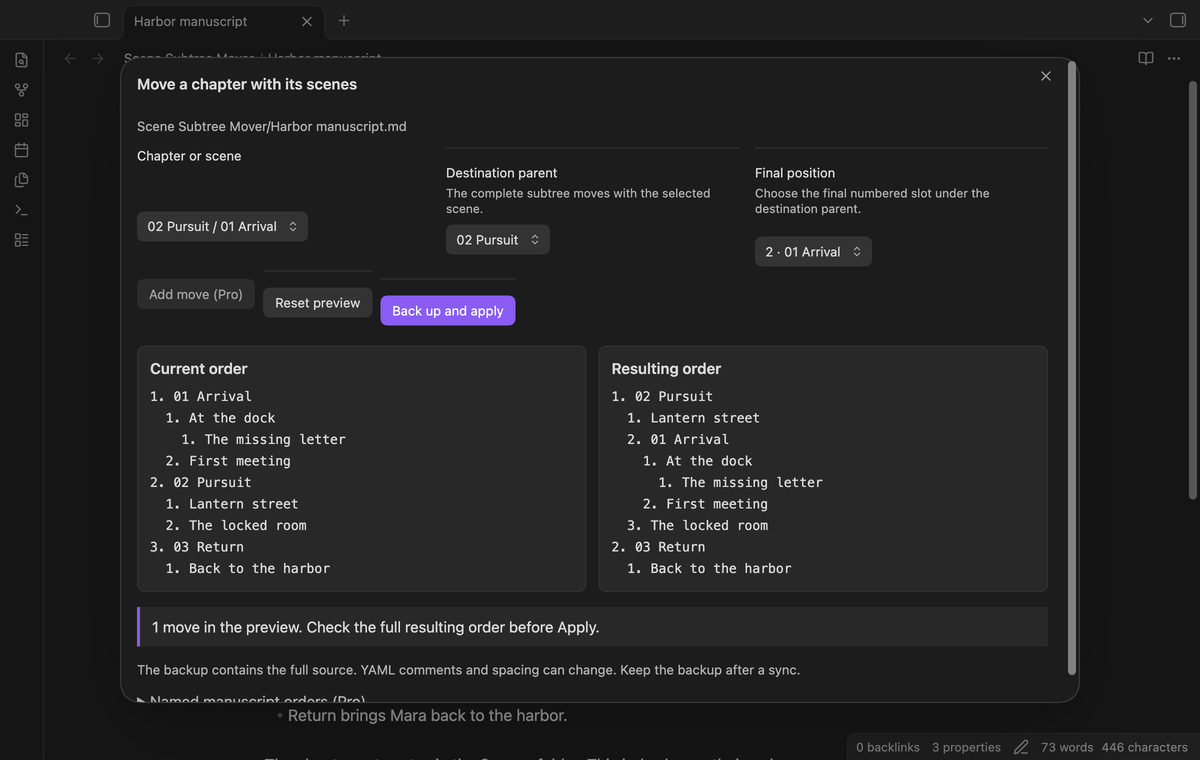1200x760 pixels.
Task: Click The missing letter in Resulting order
Action: click(x=752, y=483)
